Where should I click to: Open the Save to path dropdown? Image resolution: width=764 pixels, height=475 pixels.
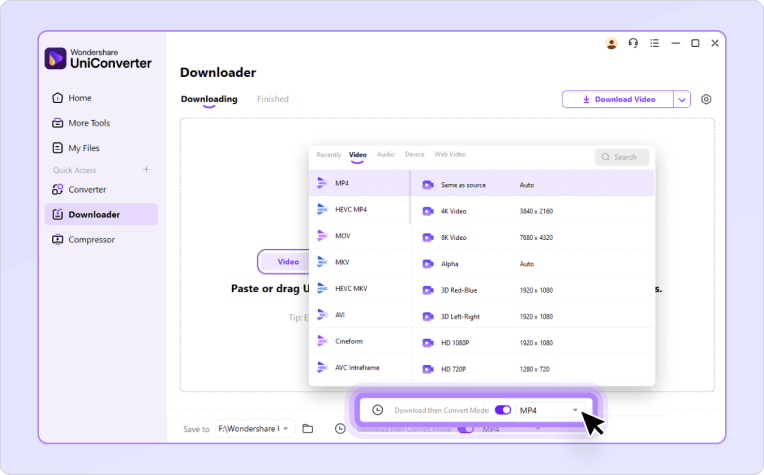pyautogui.click(x=286, y=429)
